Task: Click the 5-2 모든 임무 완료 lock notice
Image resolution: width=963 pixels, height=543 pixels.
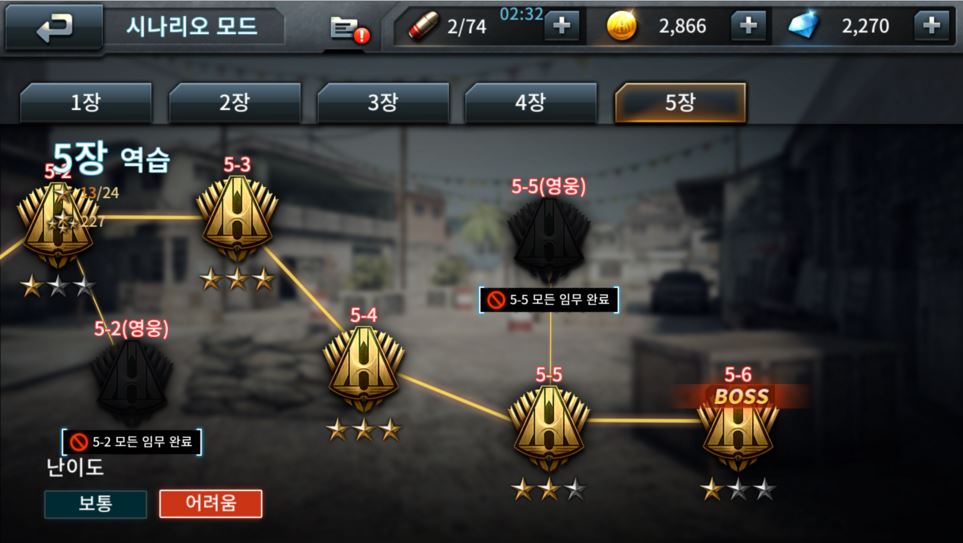Action: (131, 442)
